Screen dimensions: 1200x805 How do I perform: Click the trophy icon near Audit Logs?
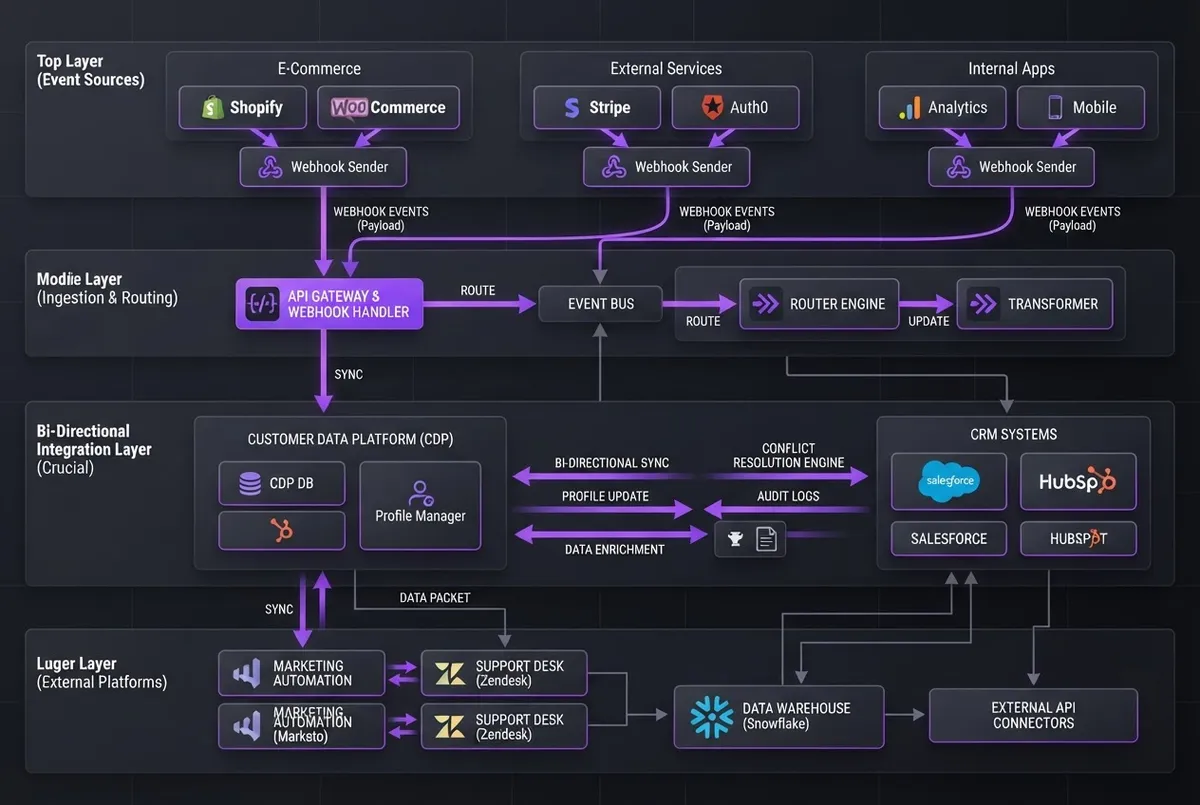point(736,540)
